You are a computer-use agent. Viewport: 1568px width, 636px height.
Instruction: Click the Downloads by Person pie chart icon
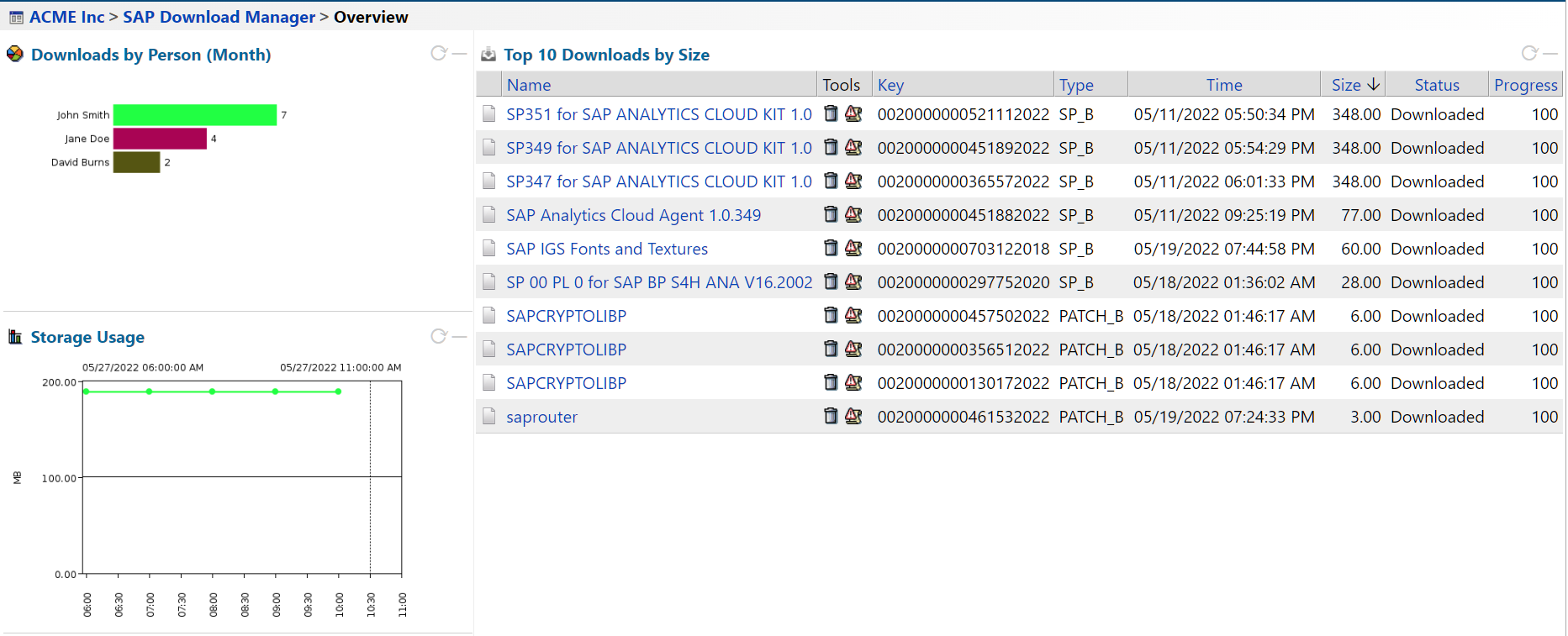(x=15, y=54)
